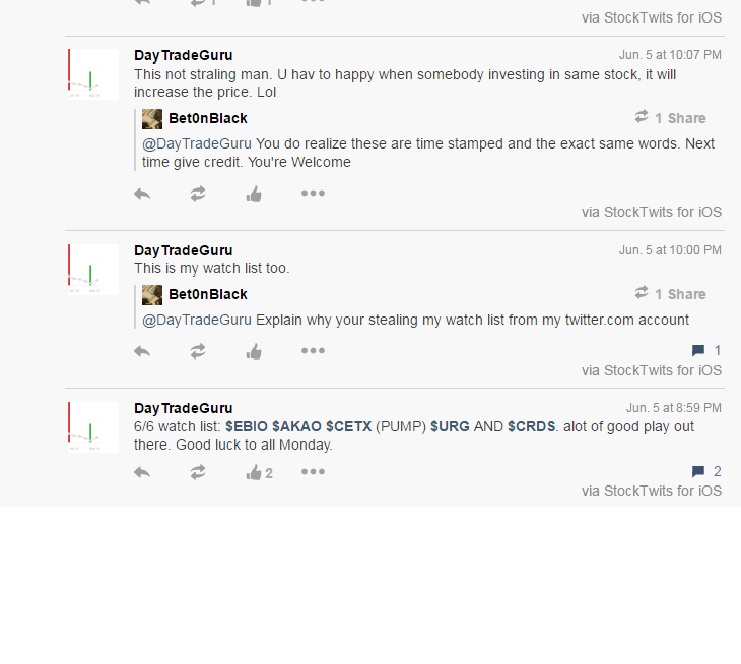Open the $CRDS ticker link
This screenshot has height=664, width=741.
[x=531, y=426]
